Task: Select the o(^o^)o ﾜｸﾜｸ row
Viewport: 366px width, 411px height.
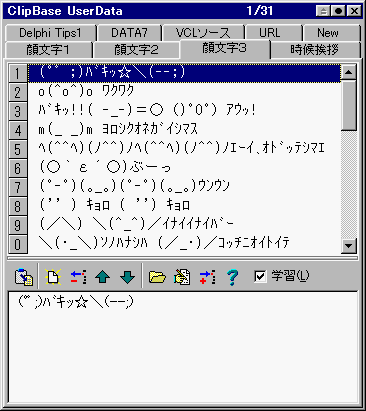Action: (184, 92)
